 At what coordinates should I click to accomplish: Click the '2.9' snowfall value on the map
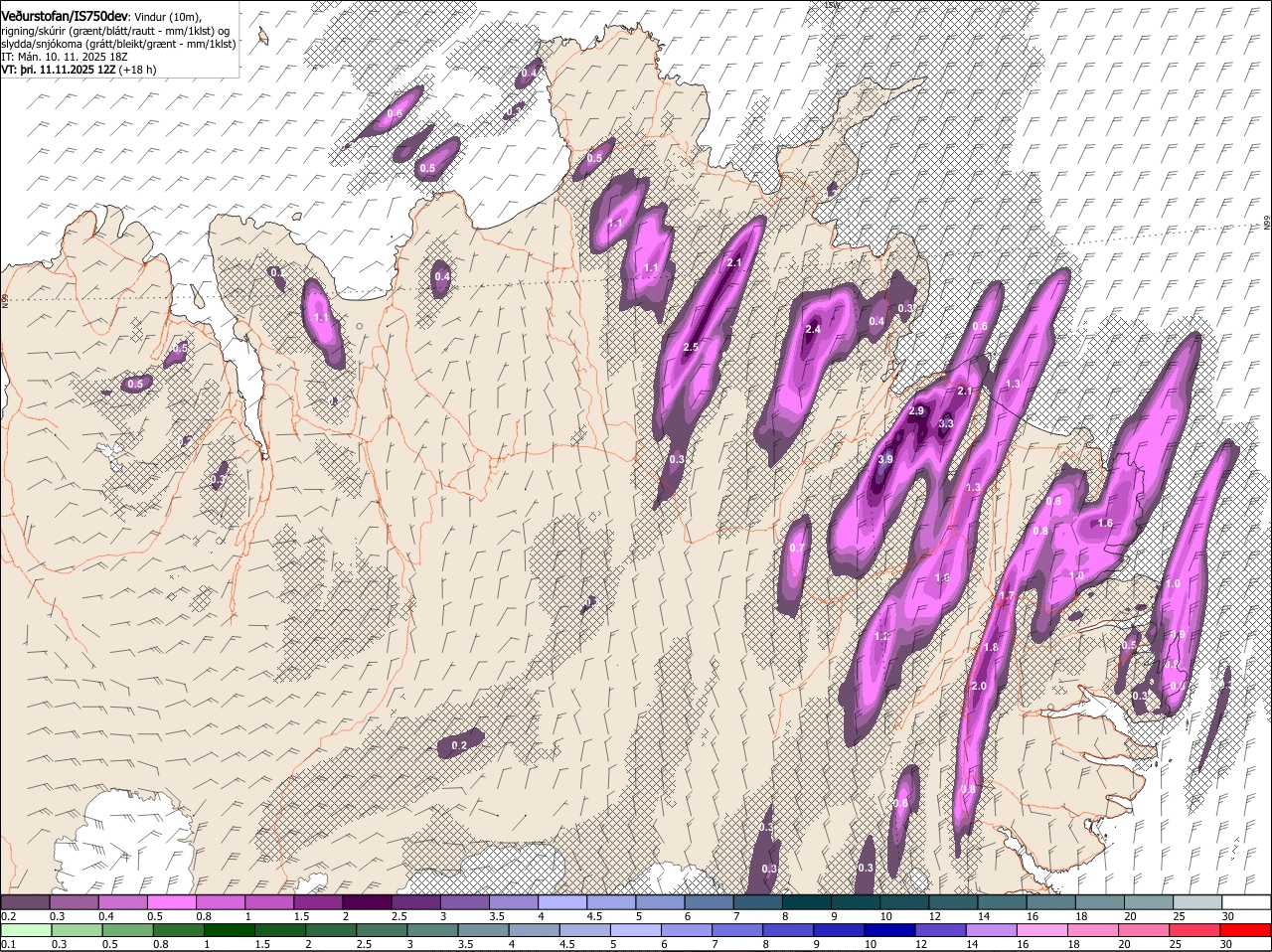coord(916,410)
